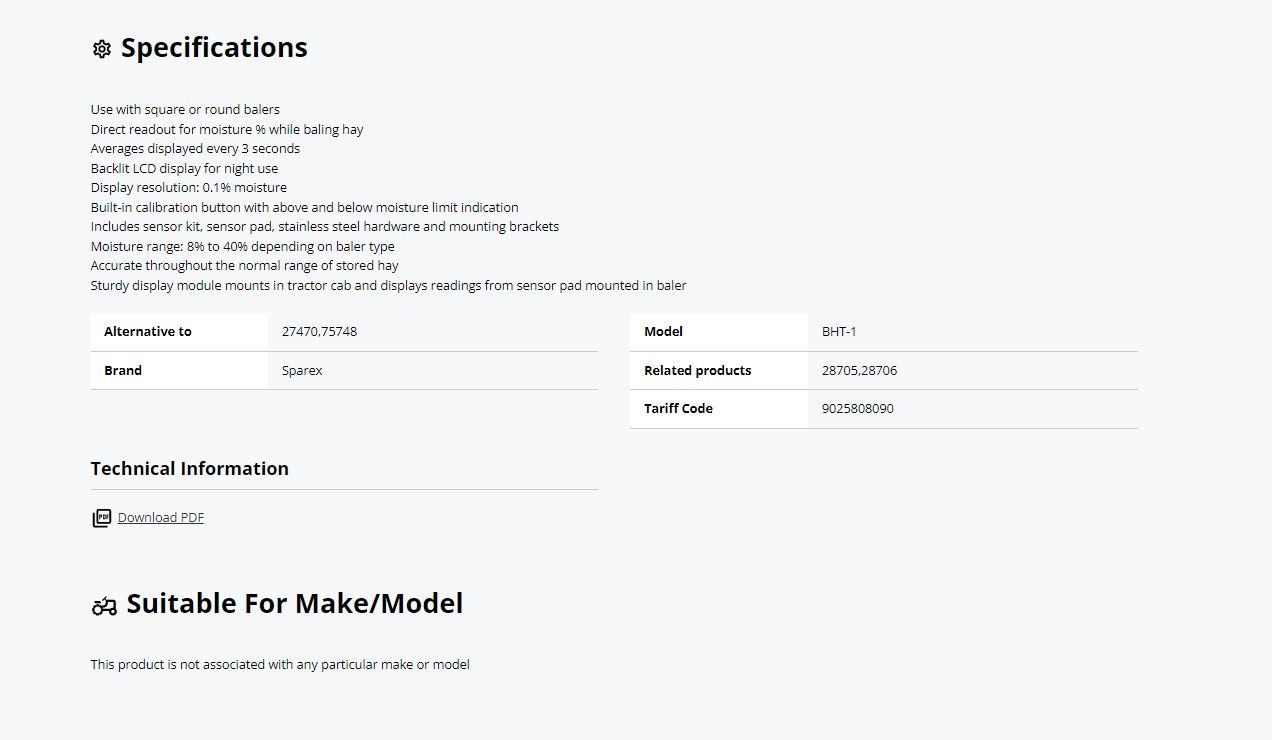Click the Alternative to value 27470,75748
Image resolution: width=1272 pixels, height=740 pixels.
pos(319,332)
